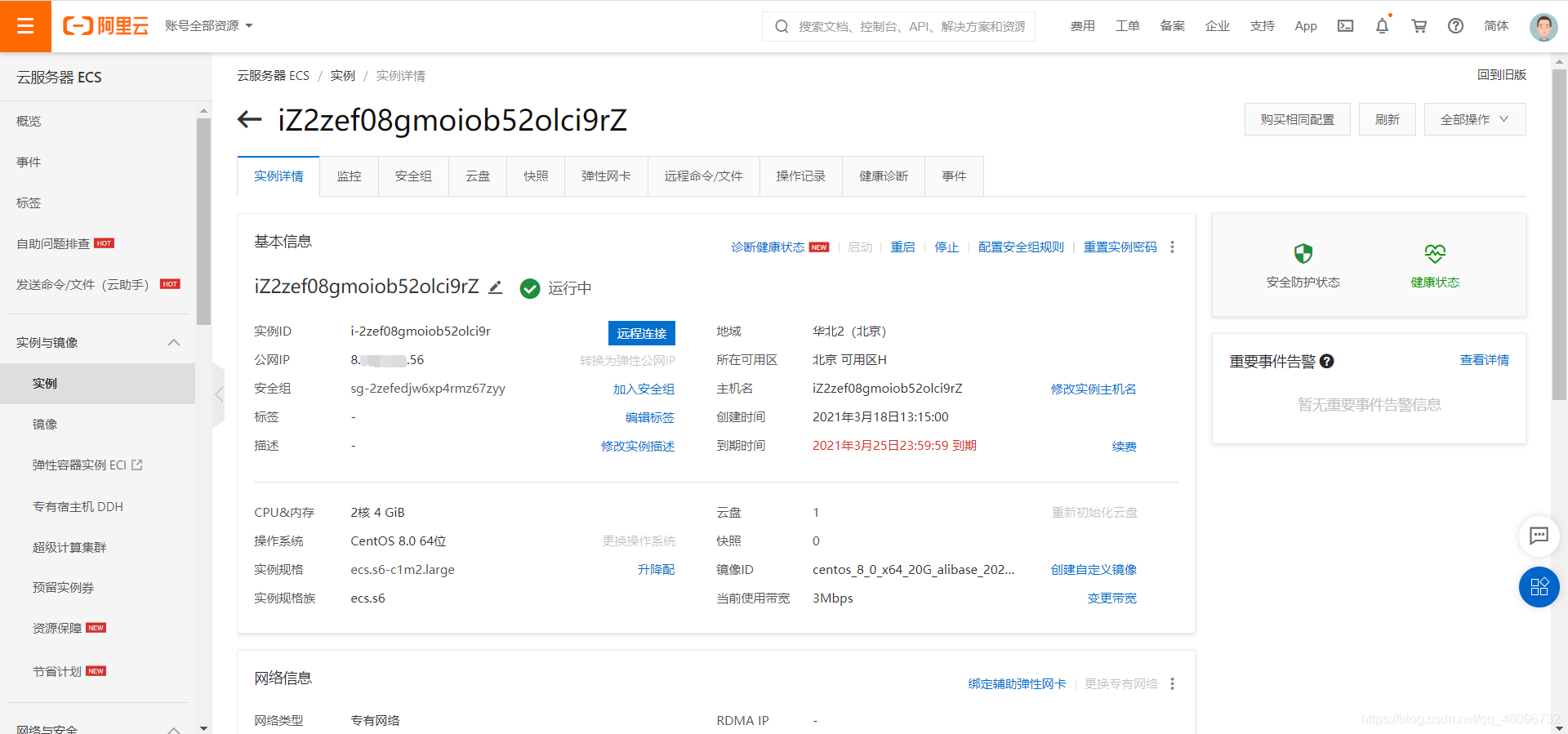Click the 停止 link
This screenshot has width=1568, height=734.
coord(947,247)
